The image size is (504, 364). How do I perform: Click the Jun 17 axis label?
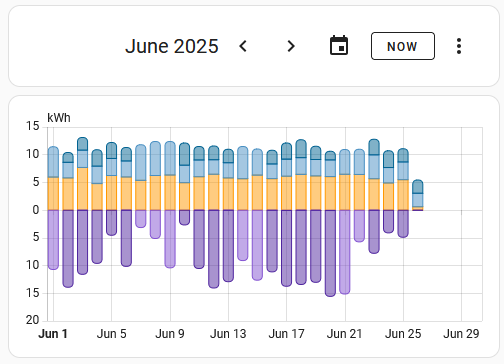pyautogui.click(x=287, y=334)
